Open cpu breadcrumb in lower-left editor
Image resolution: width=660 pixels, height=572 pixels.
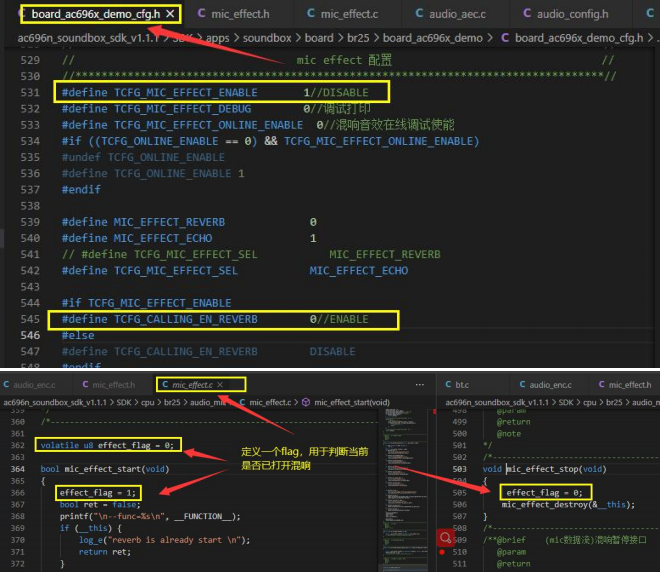tap(147, 402)
